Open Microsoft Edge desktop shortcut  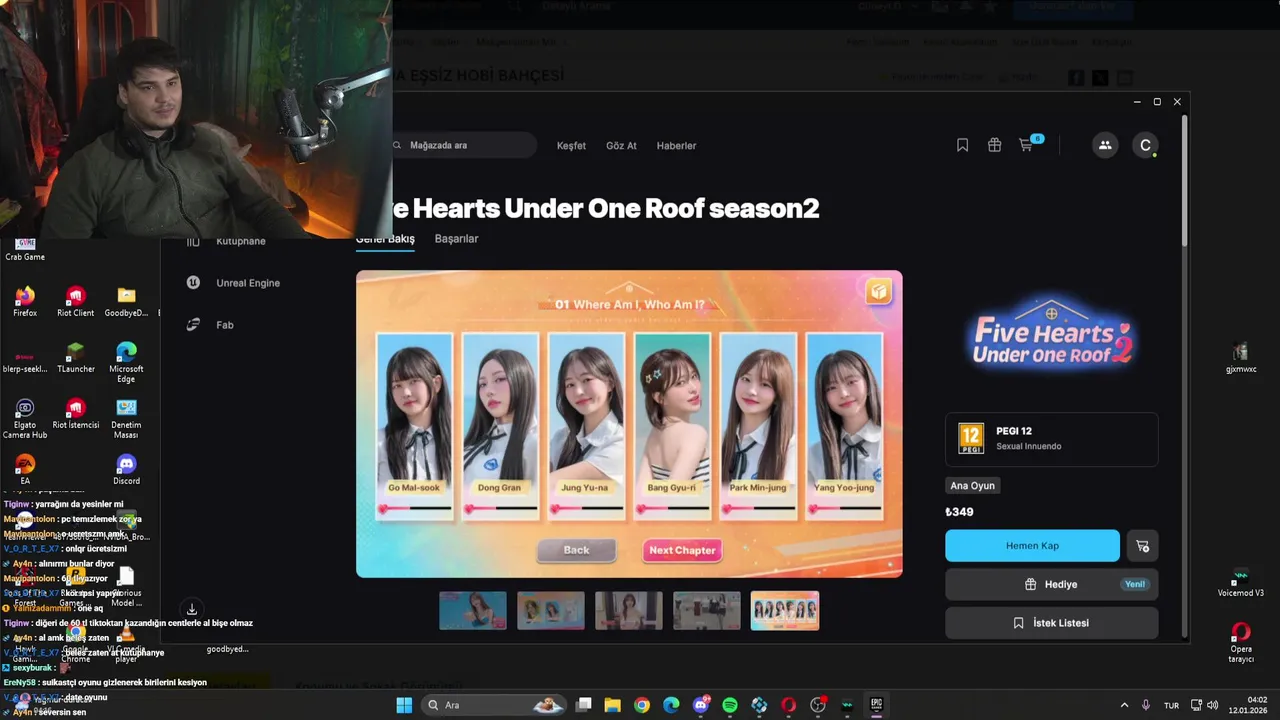tap(126, 362)
